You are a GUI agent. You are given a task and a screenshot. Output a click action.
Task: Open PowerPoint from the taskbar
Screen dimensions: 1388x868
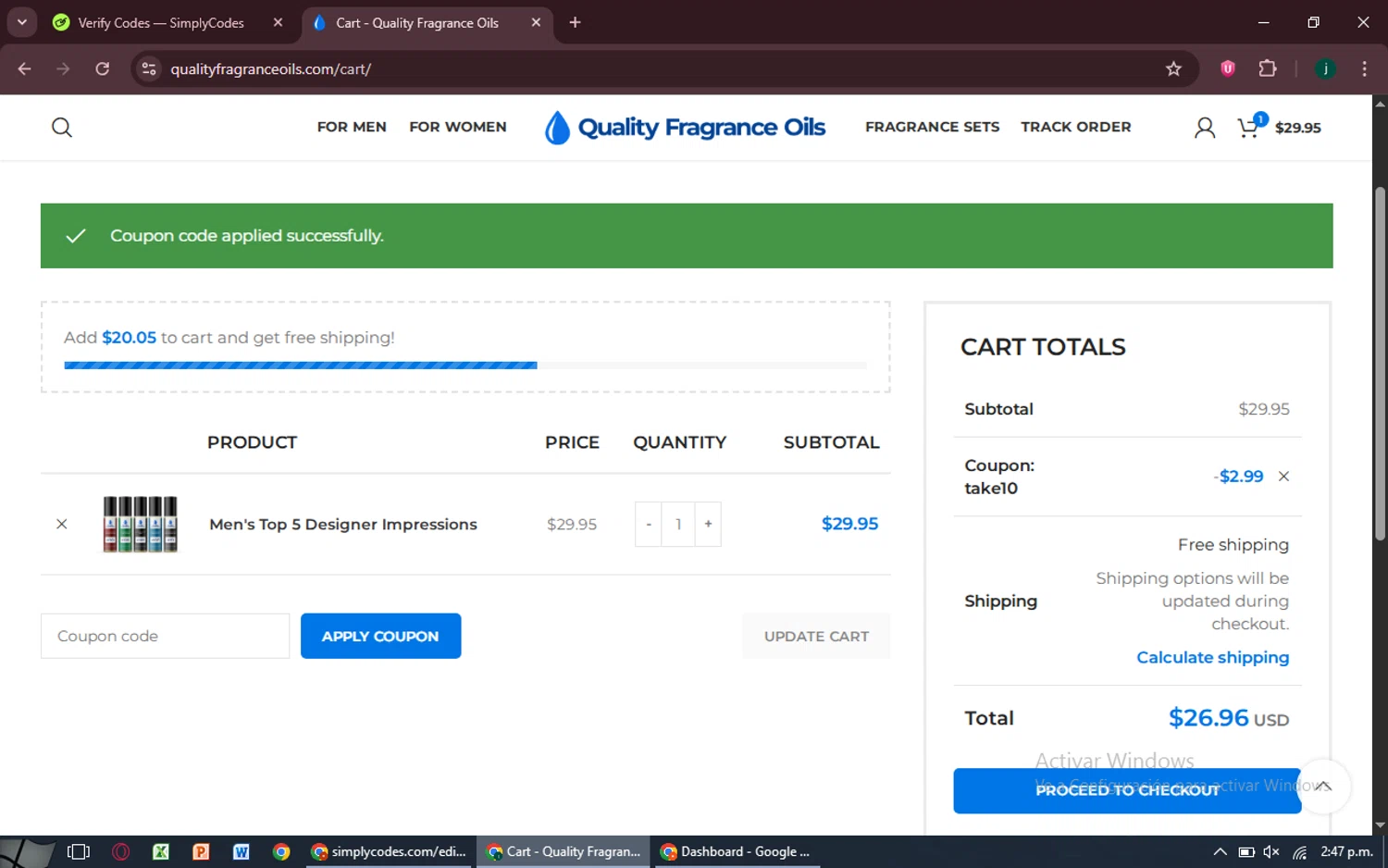coord(201,851)
